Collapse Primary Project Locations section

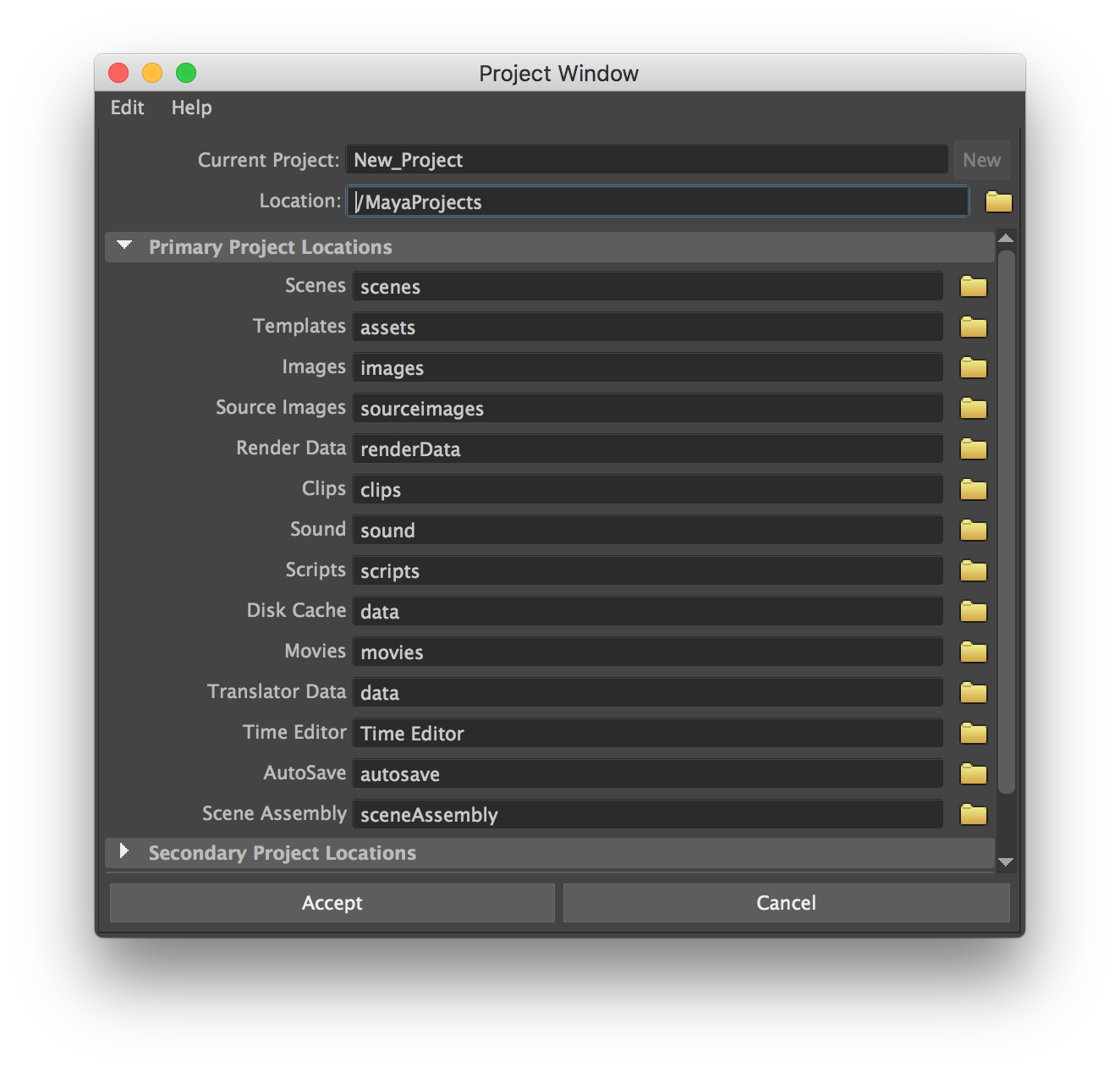[124, 246]
